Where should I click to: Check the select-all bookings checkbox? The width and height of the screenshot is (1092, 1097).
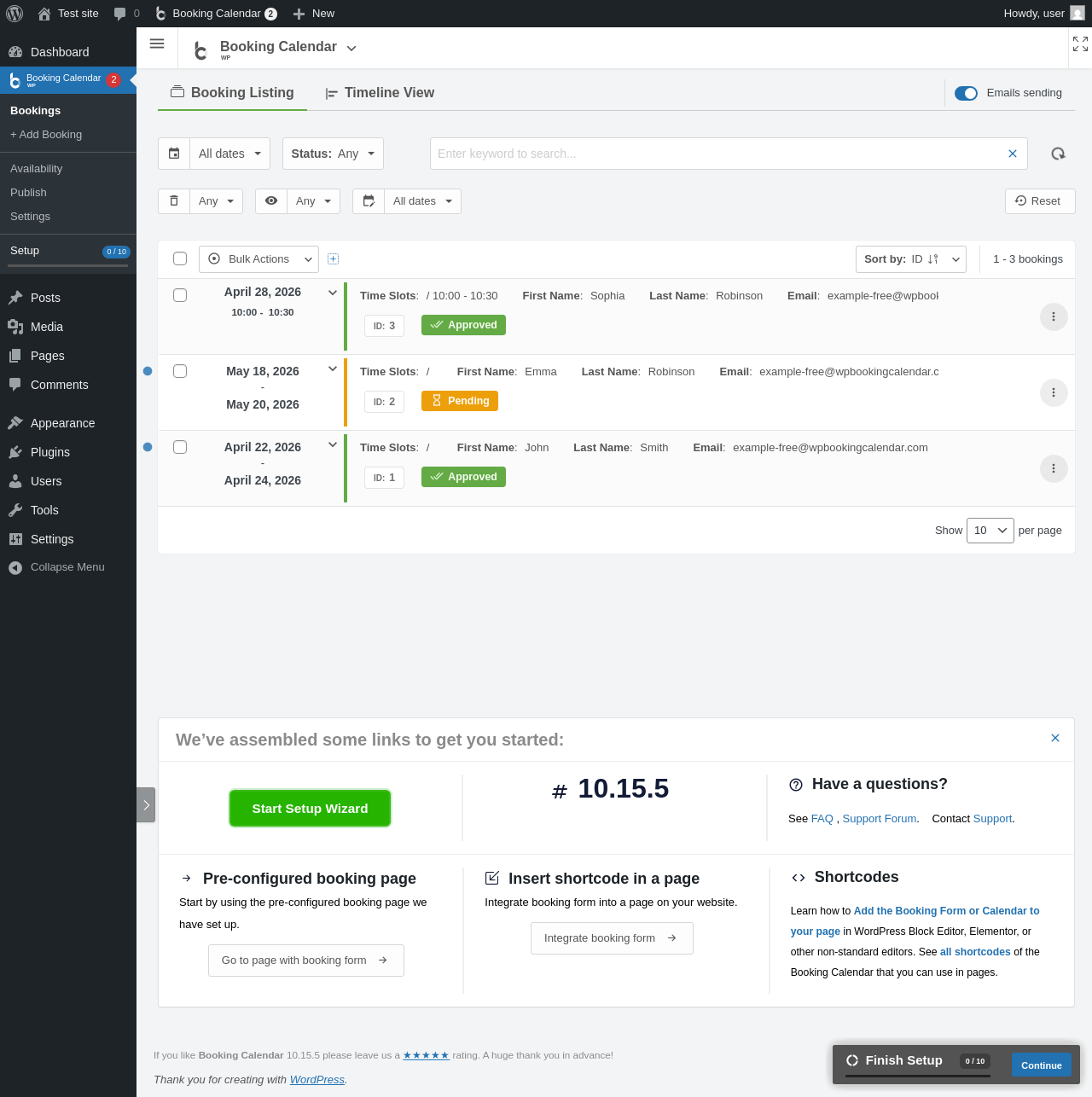coord(180,258)
